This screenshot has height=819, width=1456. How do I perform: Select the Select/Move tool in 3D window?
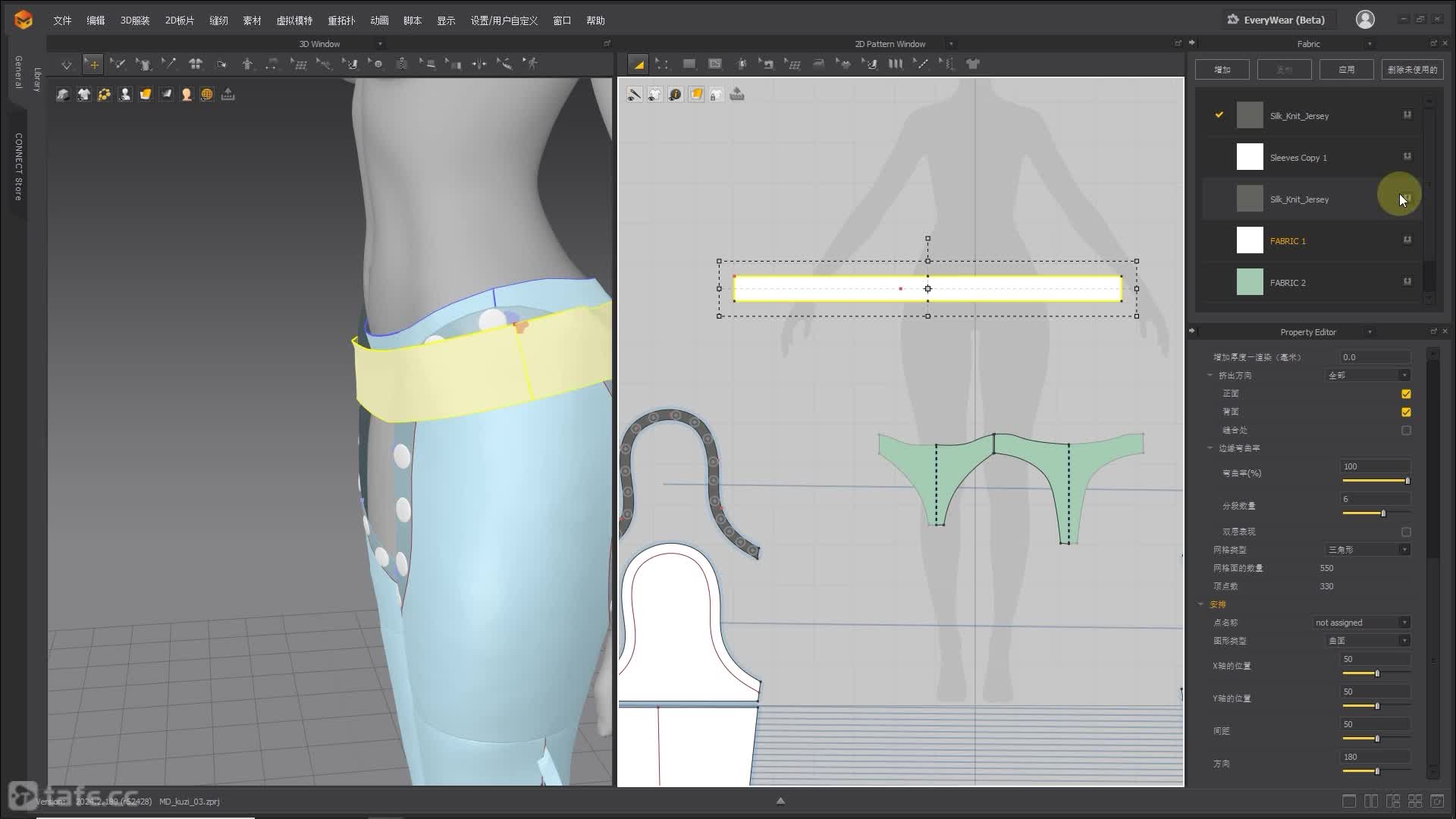(93, 64)
